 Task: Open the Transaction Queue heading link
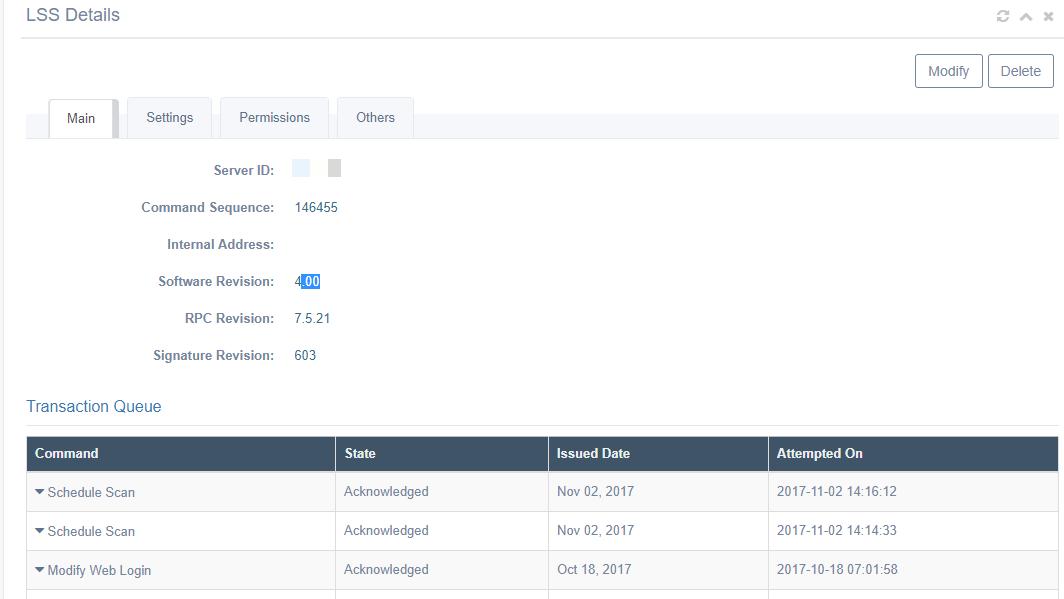[94, 406]
